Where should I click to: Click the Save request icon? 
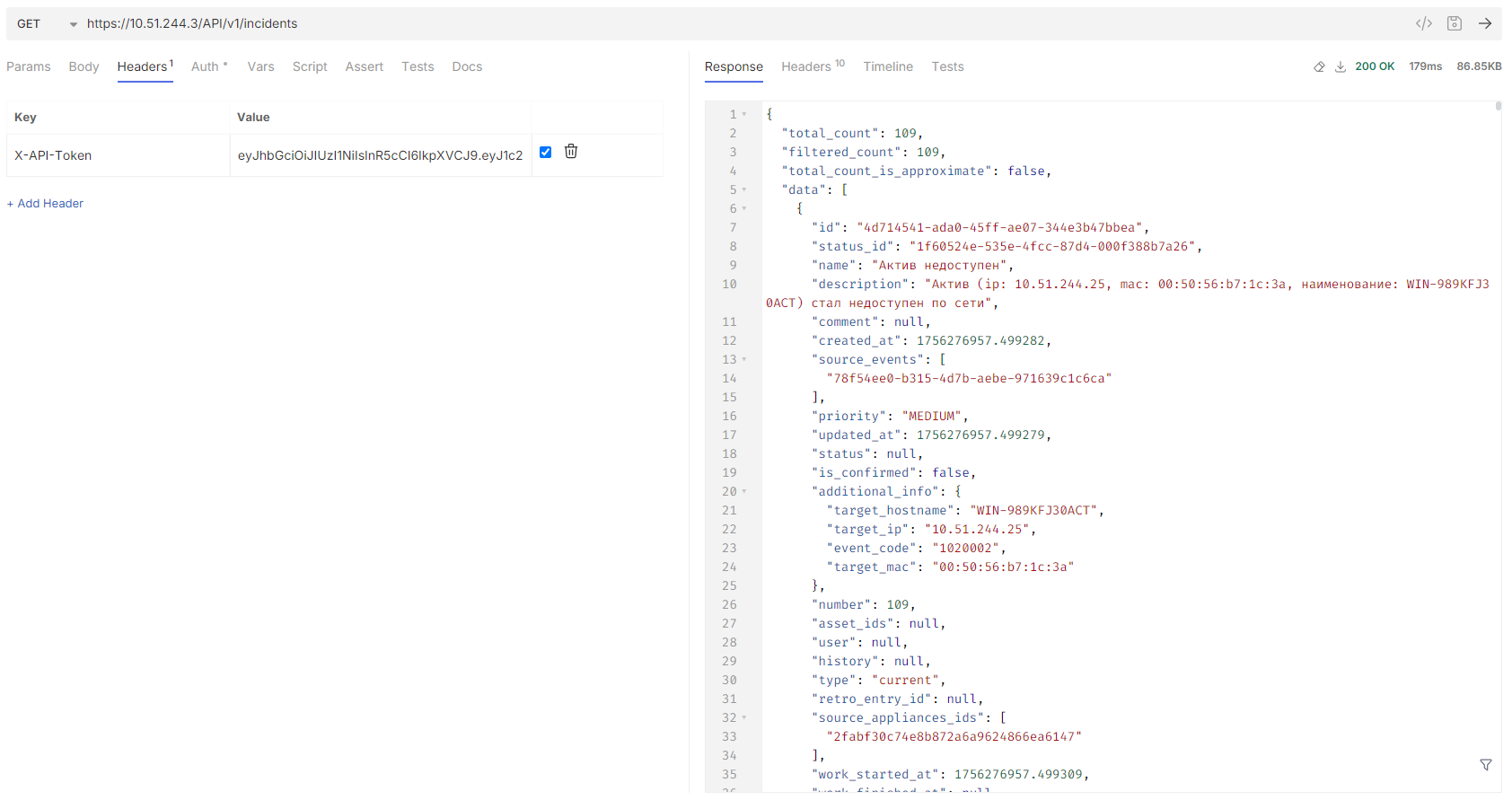click(x=1455, y=23)
